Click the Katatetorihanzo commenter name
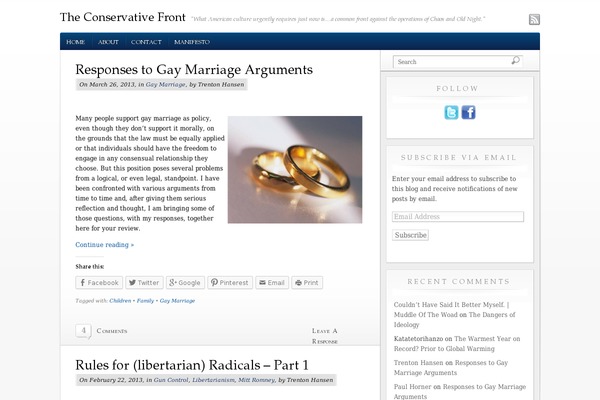Screen dimensions: 600x400 418,339
